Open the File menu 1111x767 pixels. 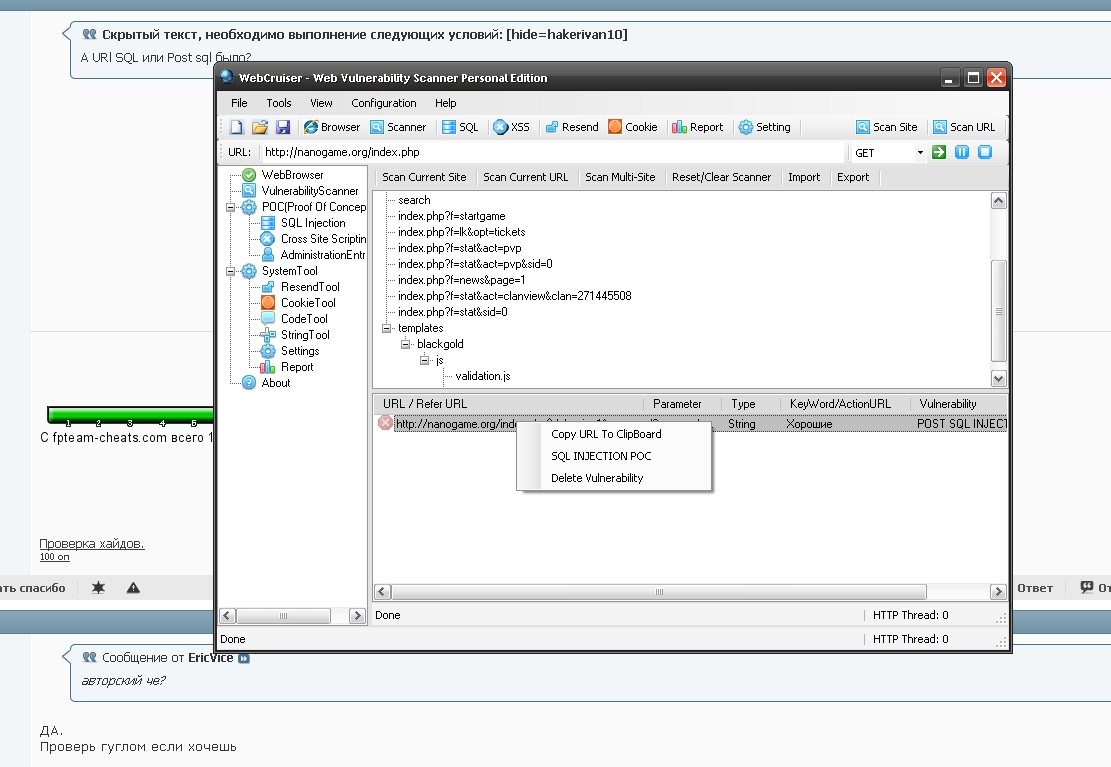click(239, 103)
